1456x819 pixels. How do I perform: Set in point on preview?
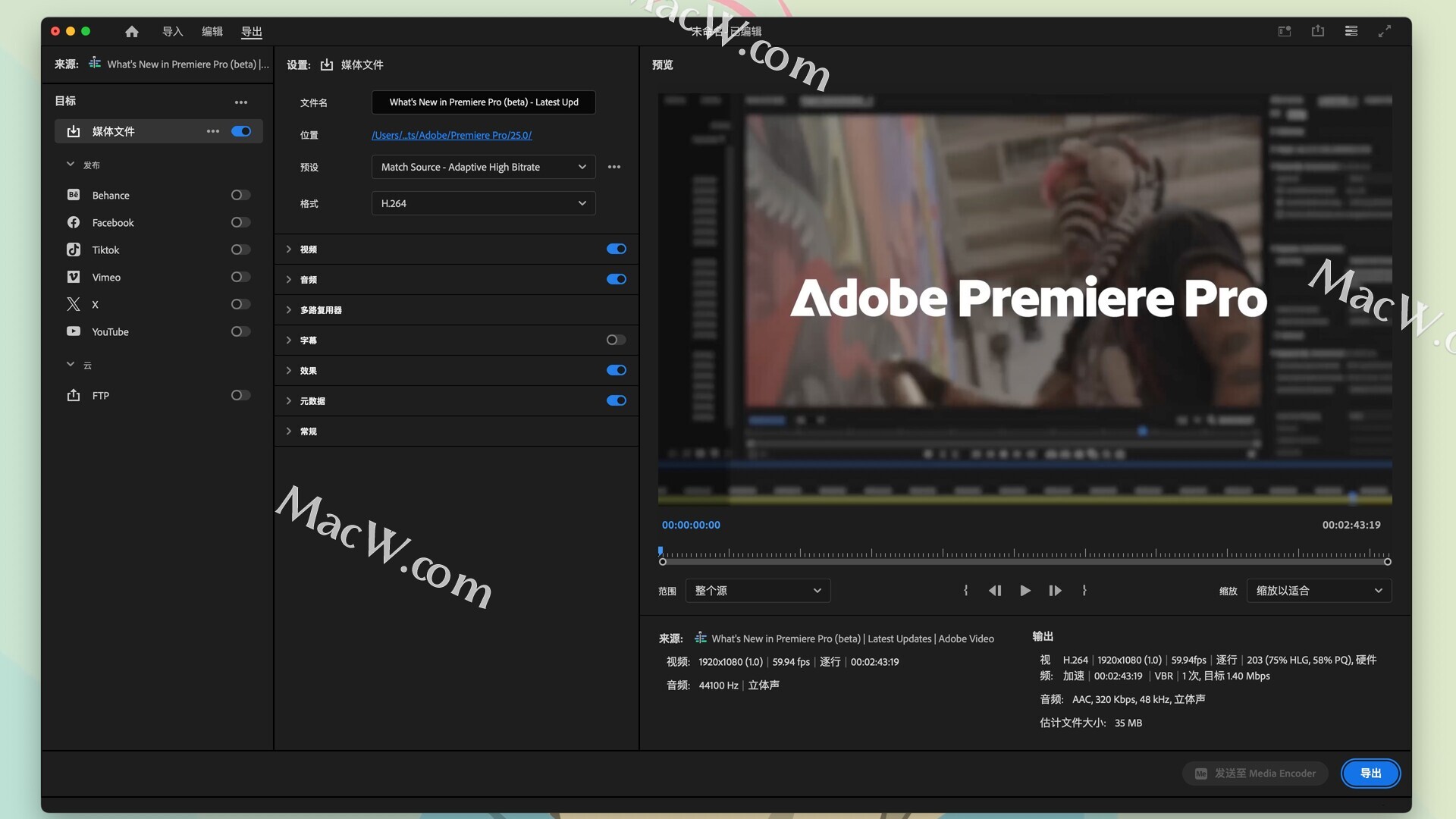coord(965,590)
